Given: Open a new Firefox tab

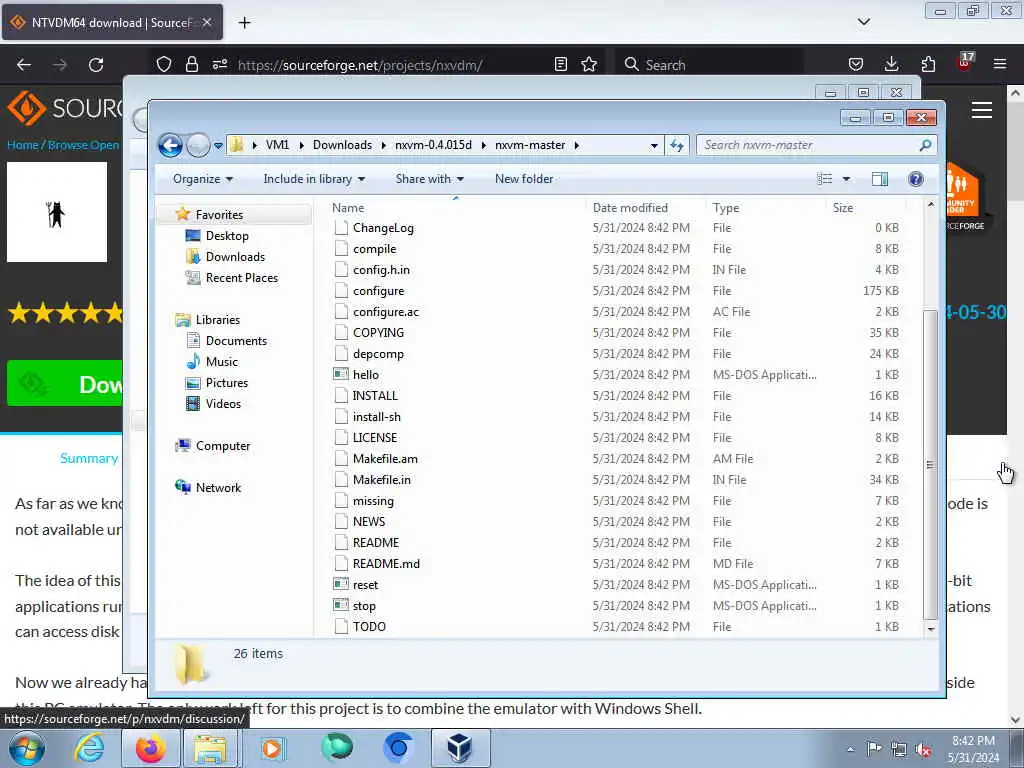Looking at the screenshot, I should click(244, 23).
